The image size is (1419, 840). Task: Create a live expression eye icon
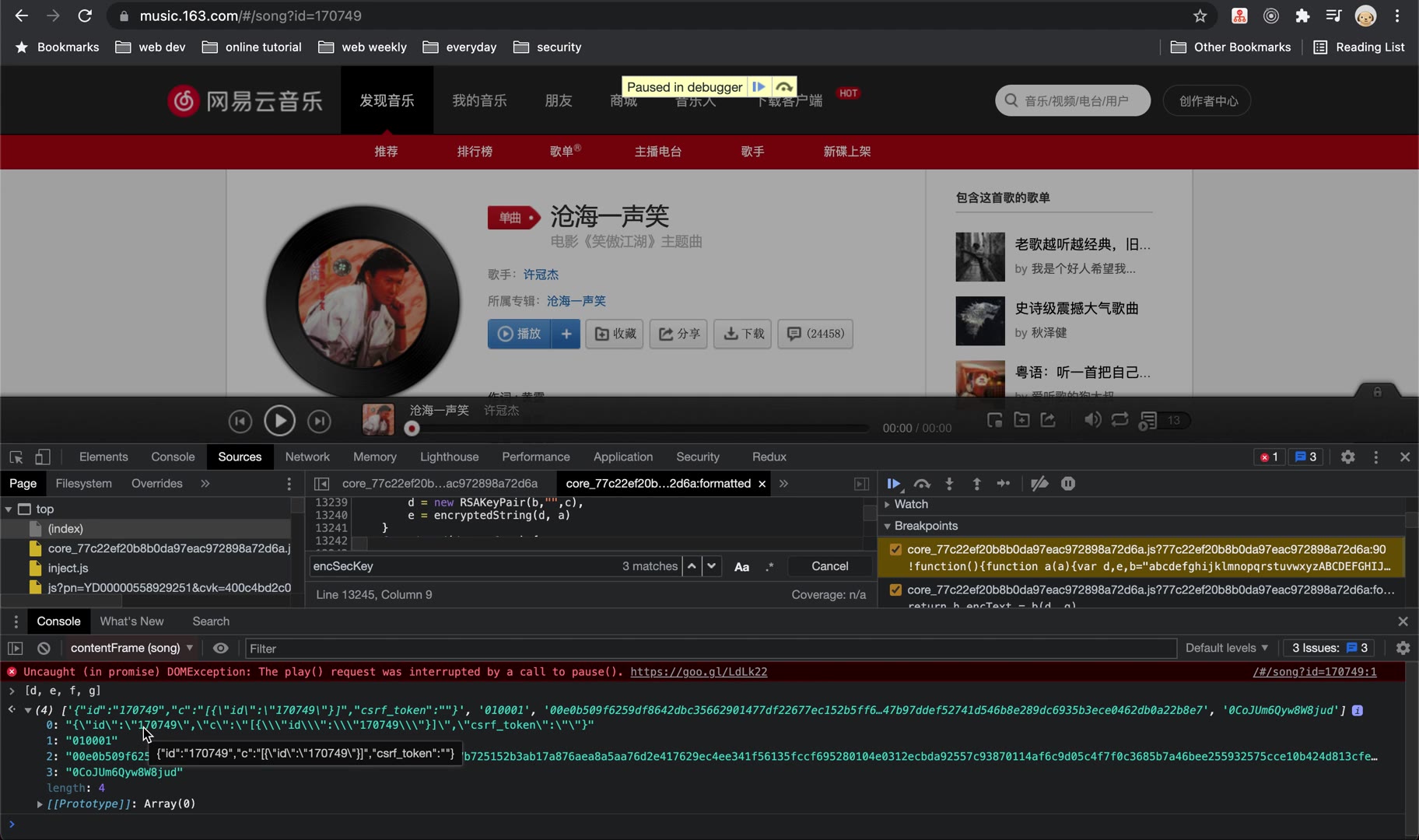[x=221, y=648]
